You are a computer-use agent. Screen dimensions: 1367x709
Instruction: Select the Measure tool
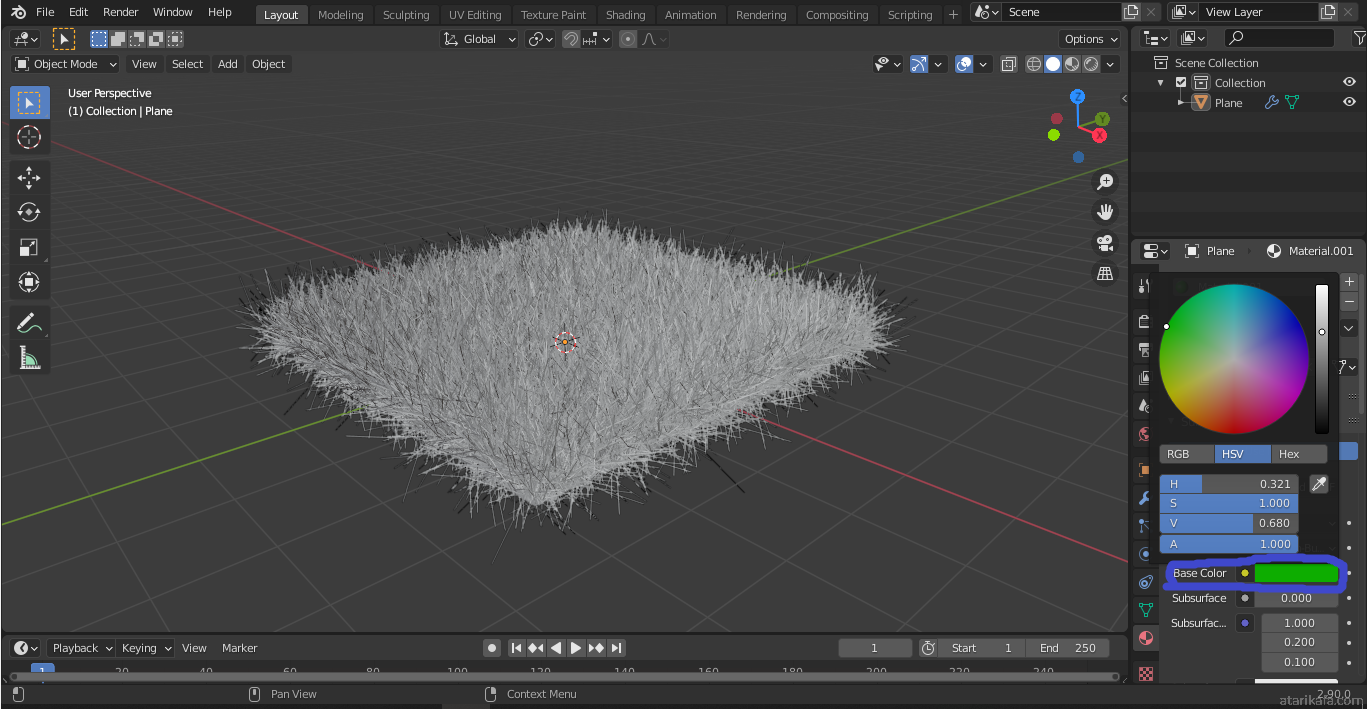29,357
